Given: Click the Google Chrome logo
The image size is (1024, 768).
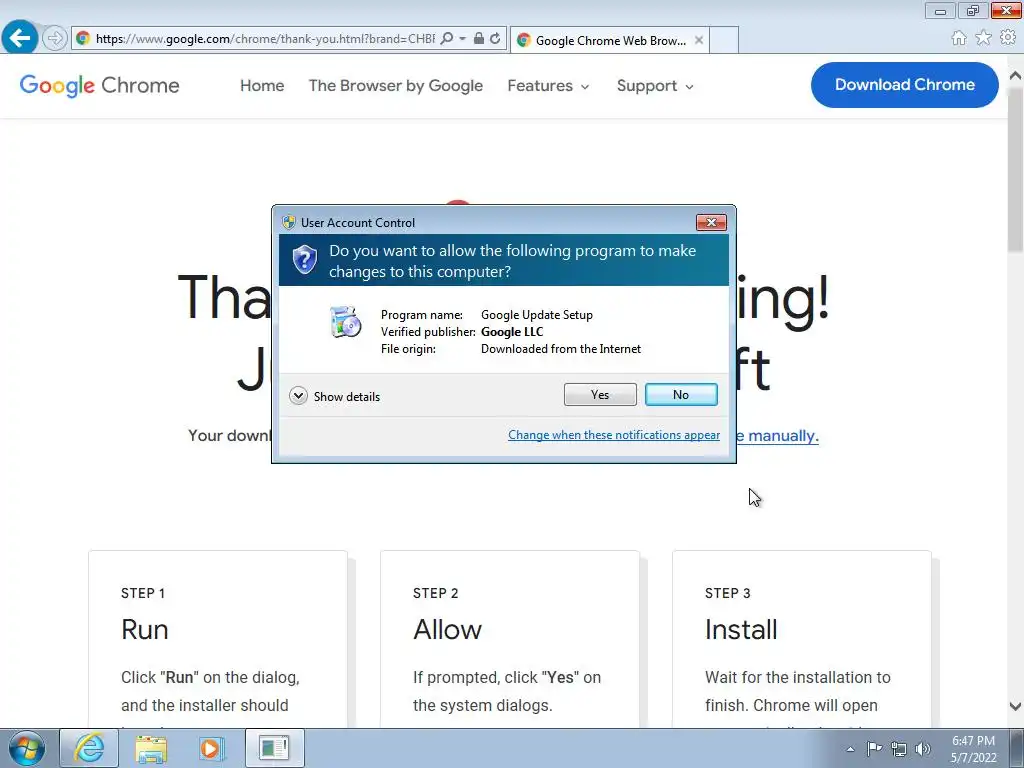Looking at the screenshot, I should click(x=99, y=86).
